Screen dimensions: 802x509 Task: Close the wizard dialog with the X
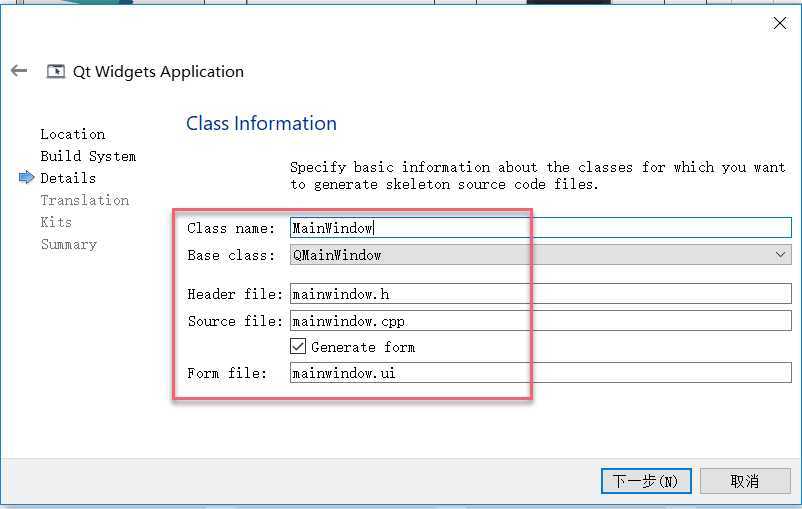[x=779, y=23]
